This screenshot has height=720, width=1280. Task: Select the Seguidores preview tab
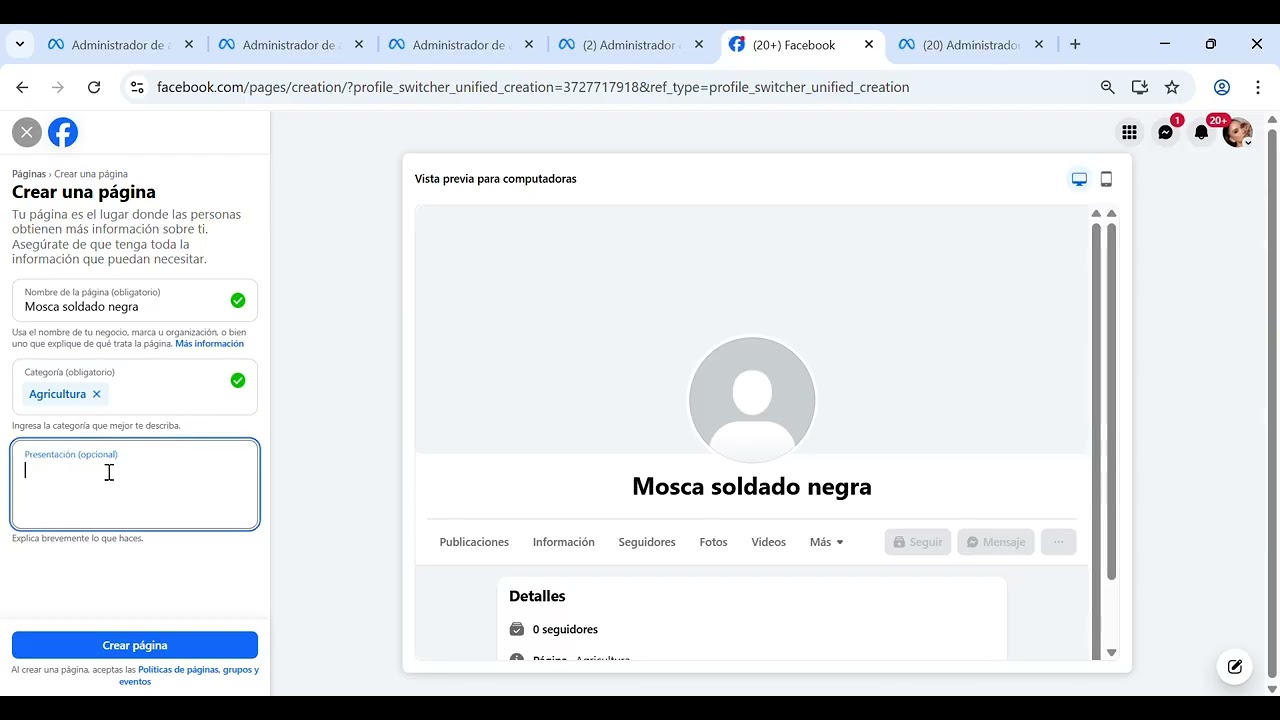[647, 542]
